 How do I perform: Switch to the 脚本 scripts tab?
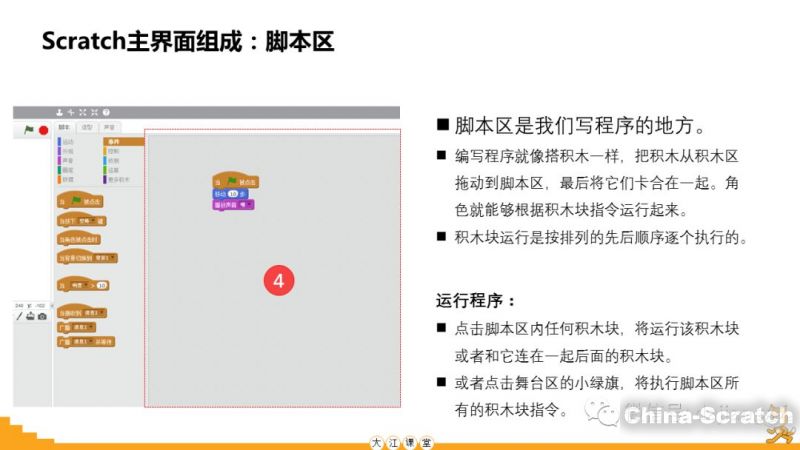(64, 127)
